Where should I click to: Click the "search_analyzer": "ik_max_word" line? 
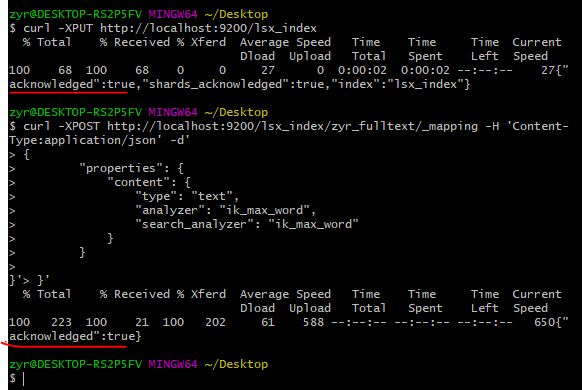pyautogui.click(x=247, y=225)
